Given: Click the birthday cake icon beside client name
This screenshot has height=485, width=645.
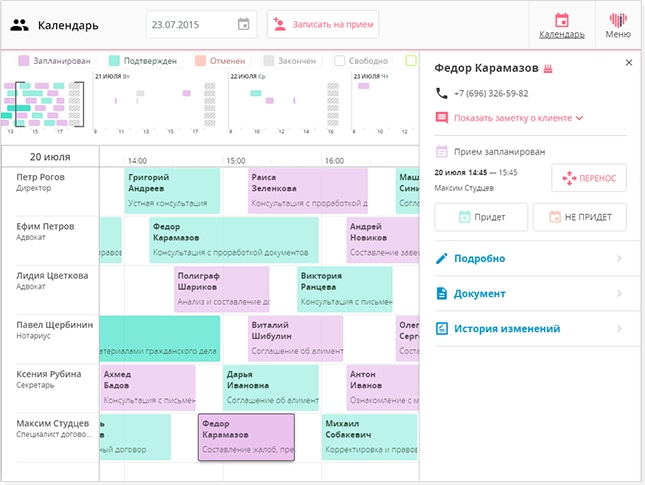Looking at the screenshot, I should [x=547, y=68].
